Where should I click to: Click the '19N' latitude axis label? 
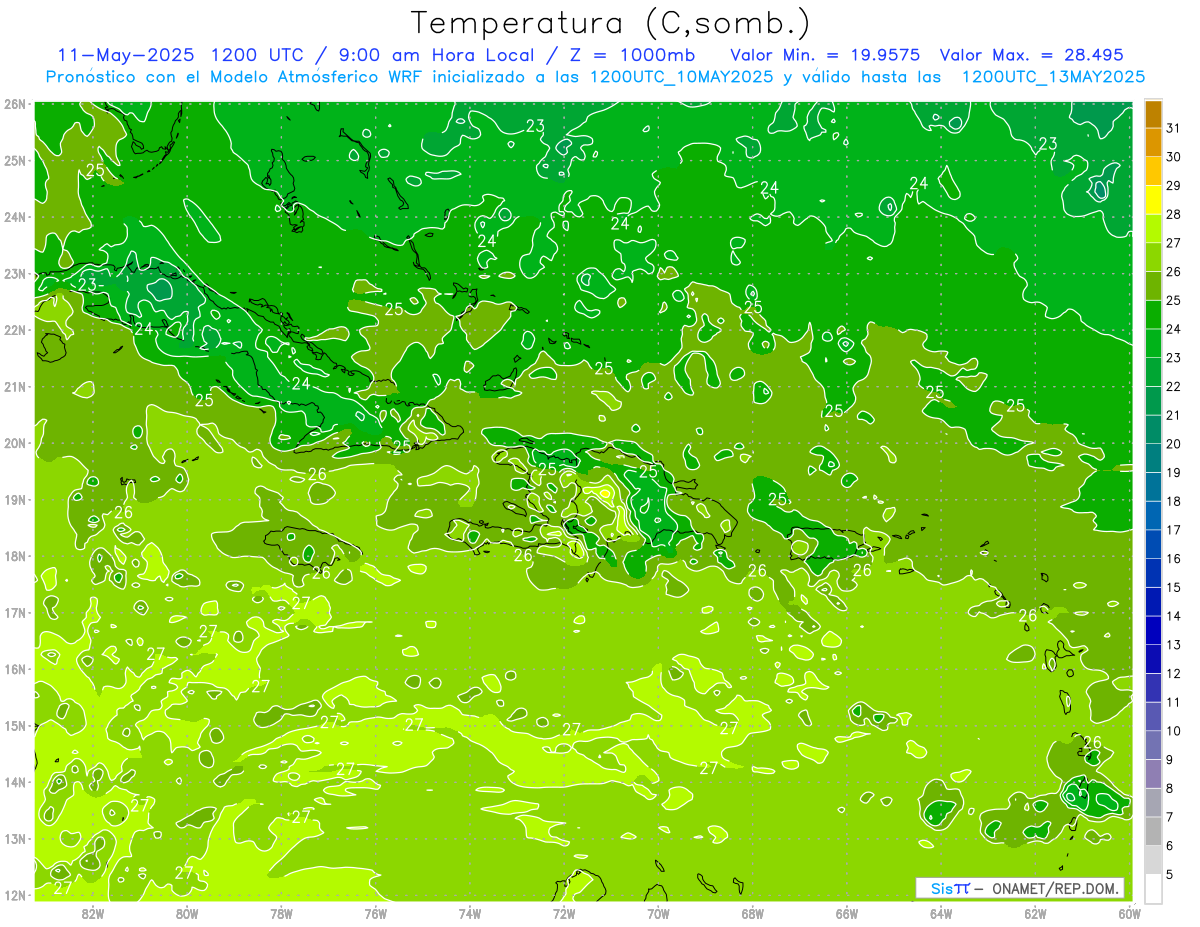(15, 500)
